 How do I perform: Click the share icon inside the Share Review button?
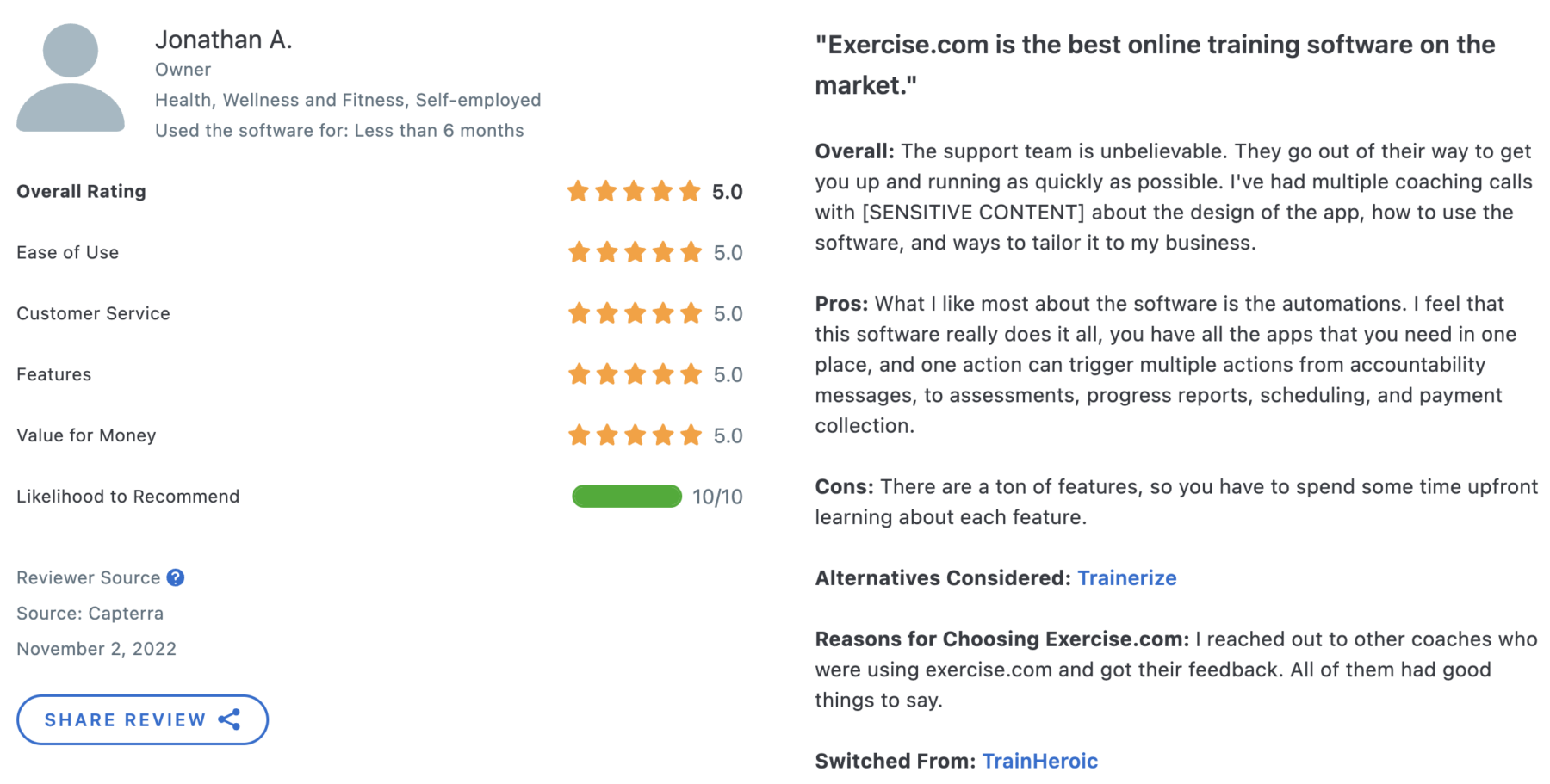[229, 719]
